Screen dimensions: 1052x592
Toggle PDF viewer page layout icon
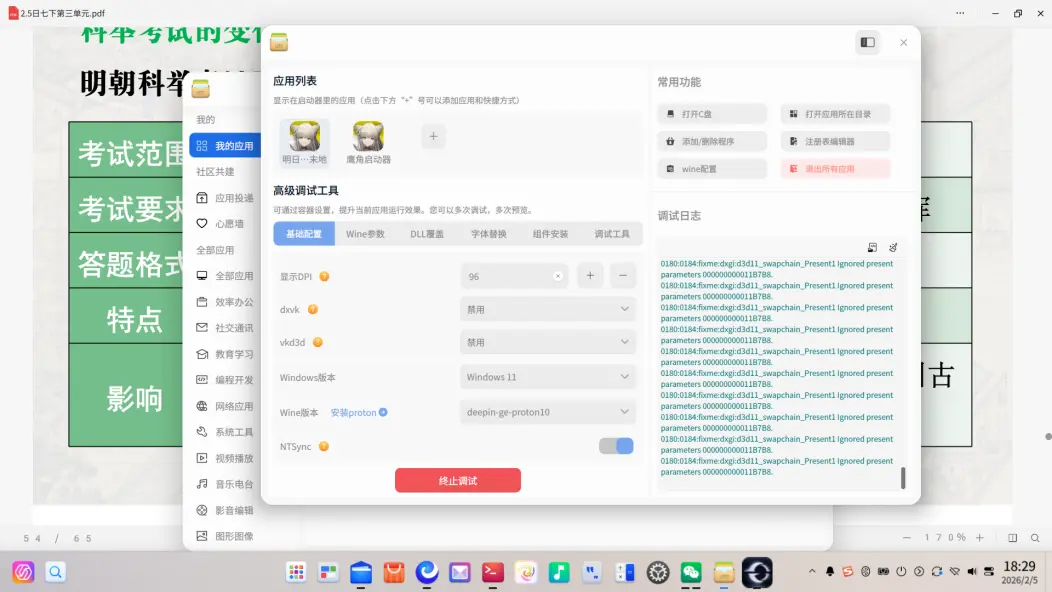click(x=1012, y=538)
